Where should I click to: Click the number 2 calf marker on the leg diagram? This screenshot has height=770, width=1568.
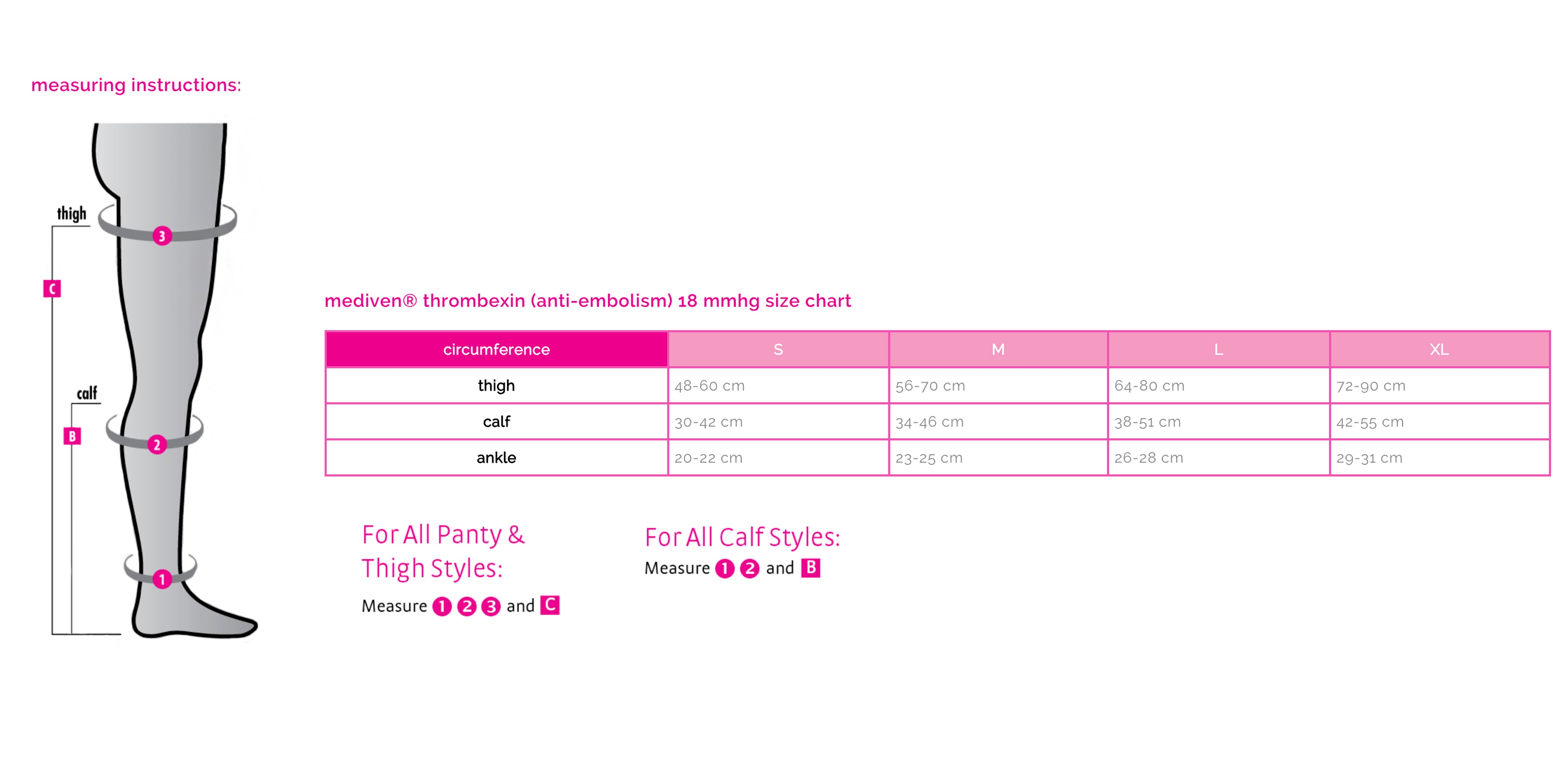tap(157, 444)
